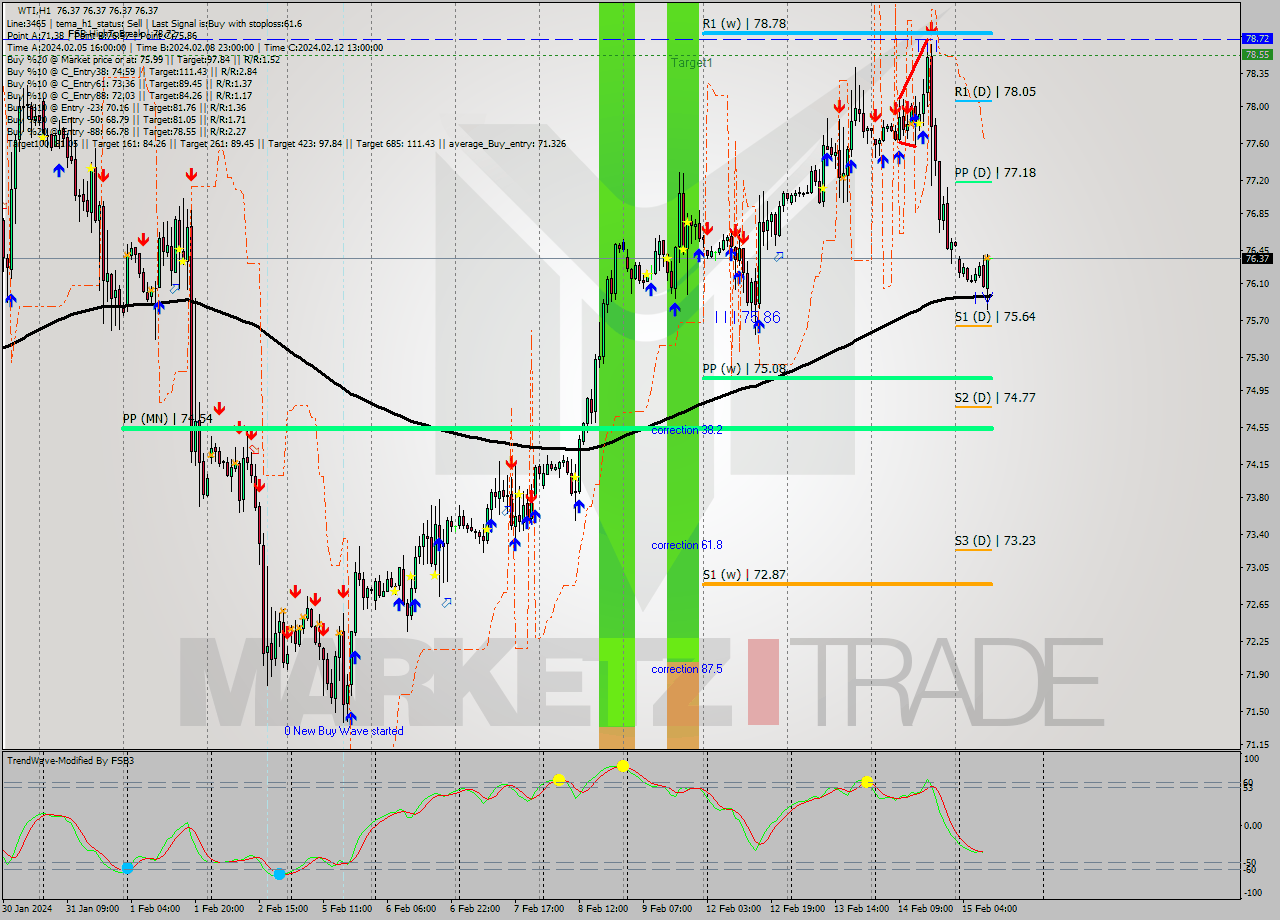Click the orange S1 (w) support line
The width and height of the screenshot is (1280, 920).
[847, 583]
